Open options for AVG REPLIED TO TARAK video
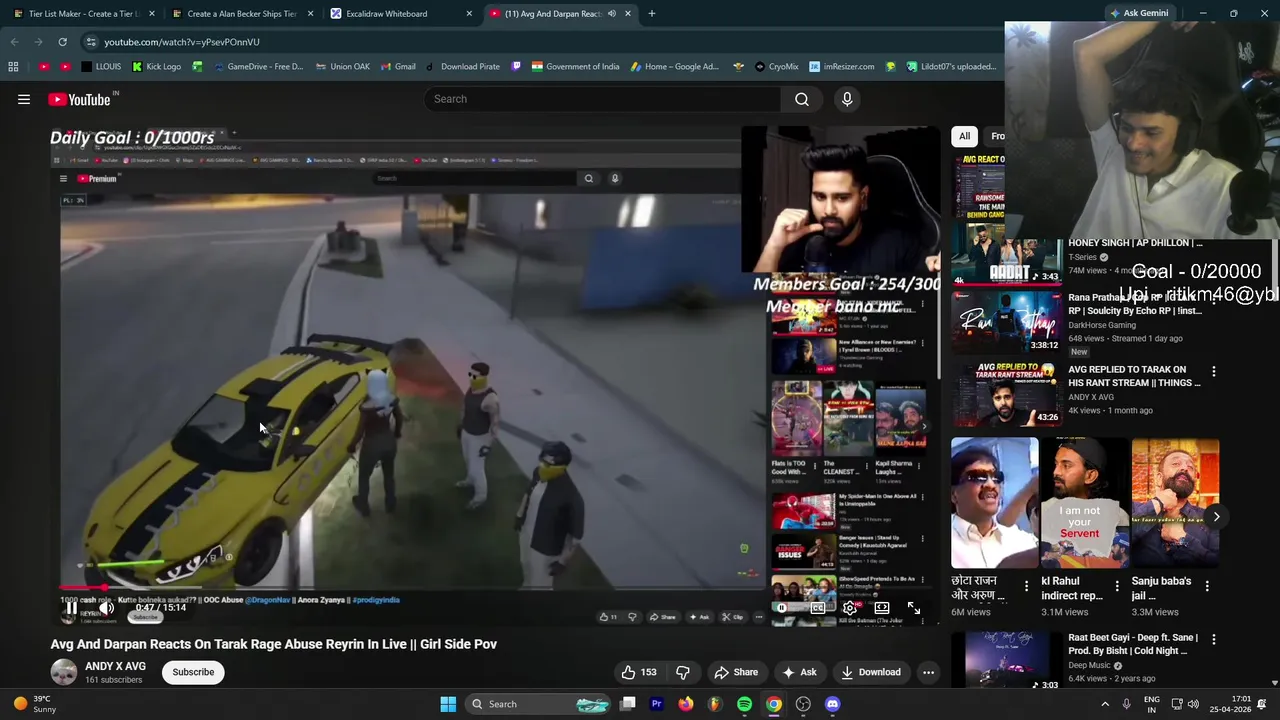1280x720 pixels. (x=1214, y=371)
